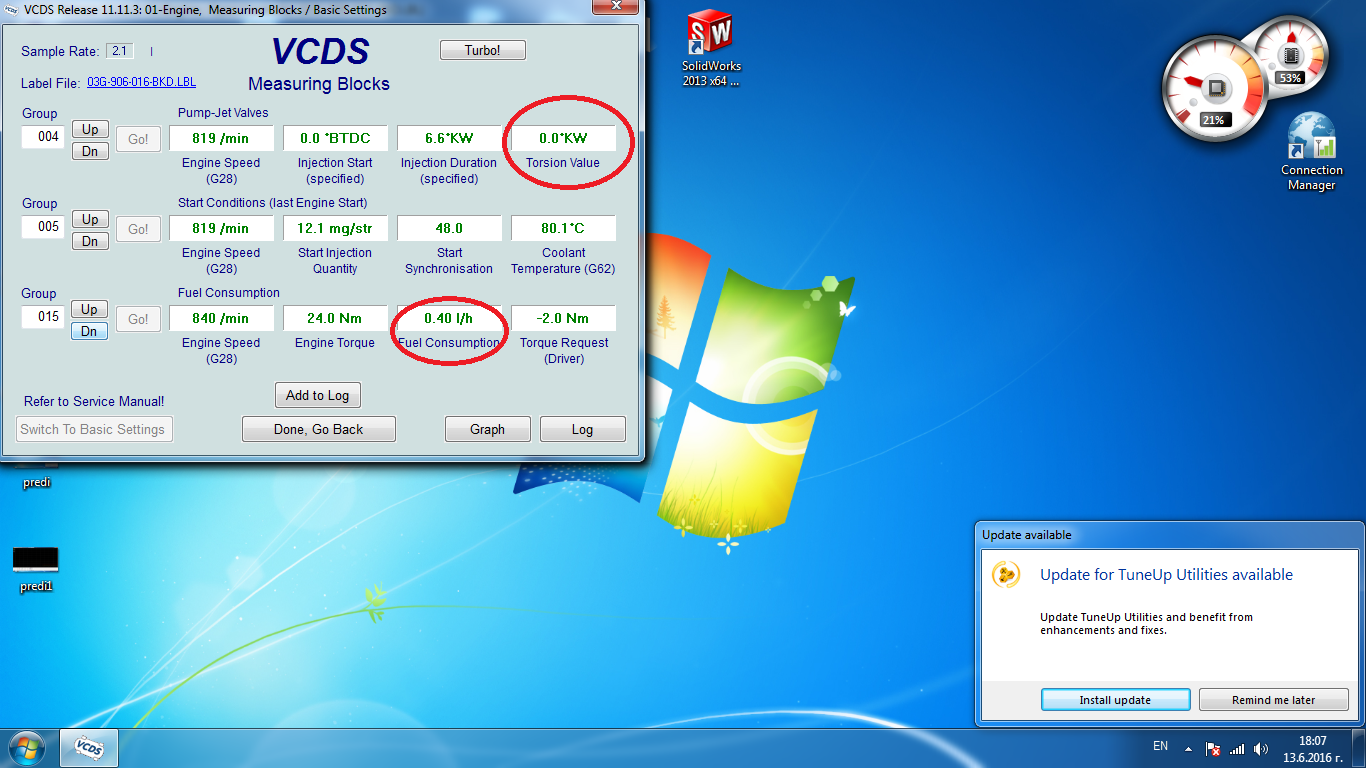Click Done, Go Back button
1366x768 pixels.
(x=318, y=429)
